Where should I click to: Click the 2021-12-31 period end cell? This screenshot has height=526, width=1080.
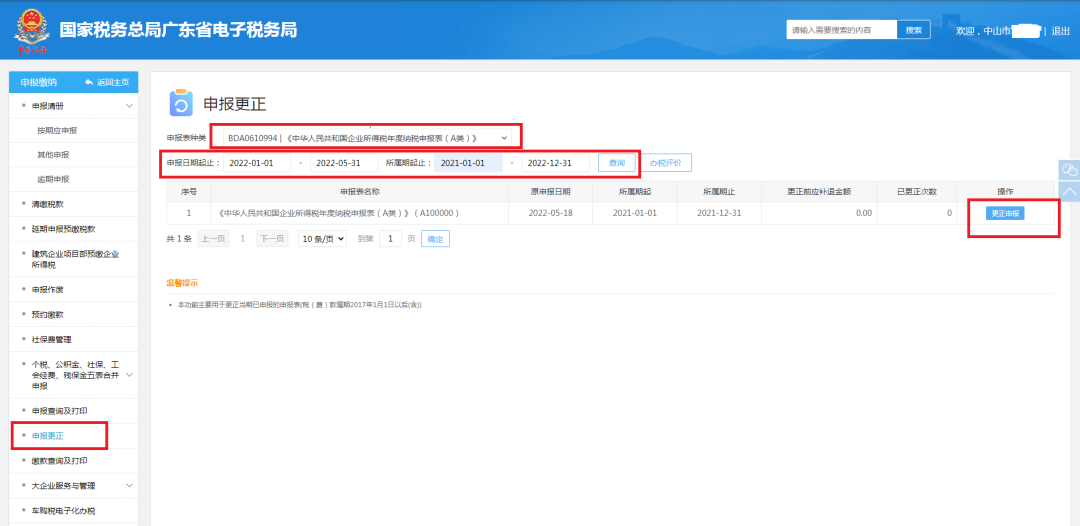(719, 213)
